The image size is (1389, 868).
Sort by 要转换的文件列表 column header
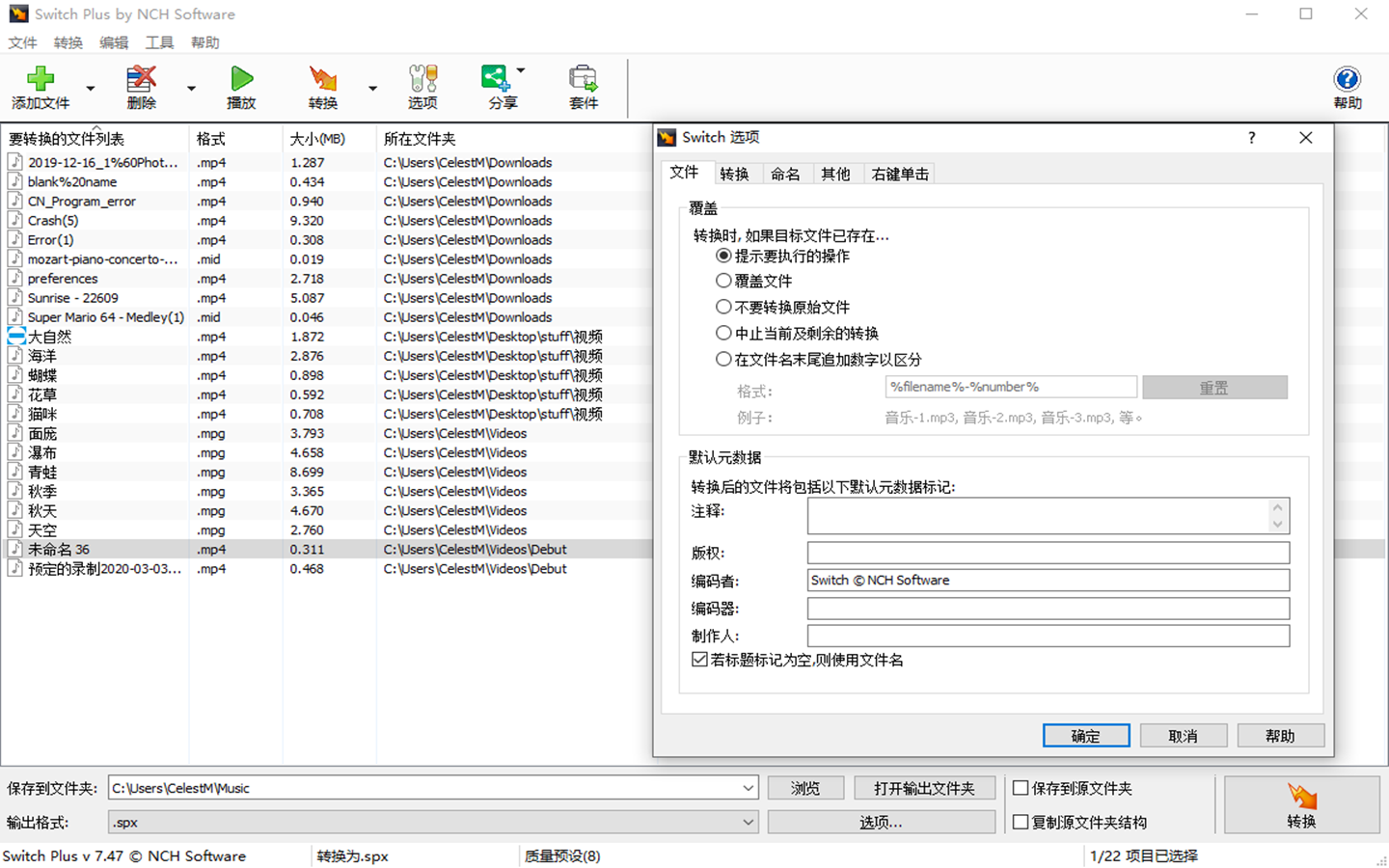point(95,139)
